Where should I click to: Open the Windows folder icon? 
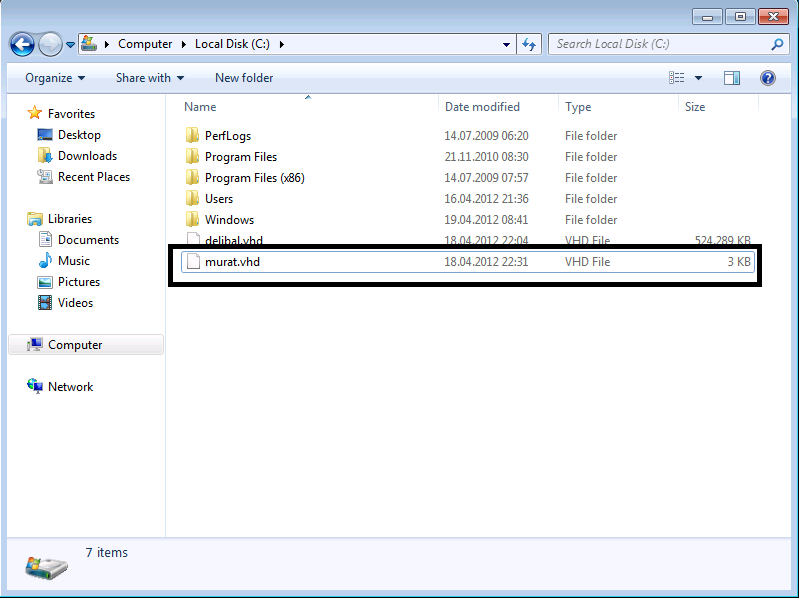(x=193, y=220)
